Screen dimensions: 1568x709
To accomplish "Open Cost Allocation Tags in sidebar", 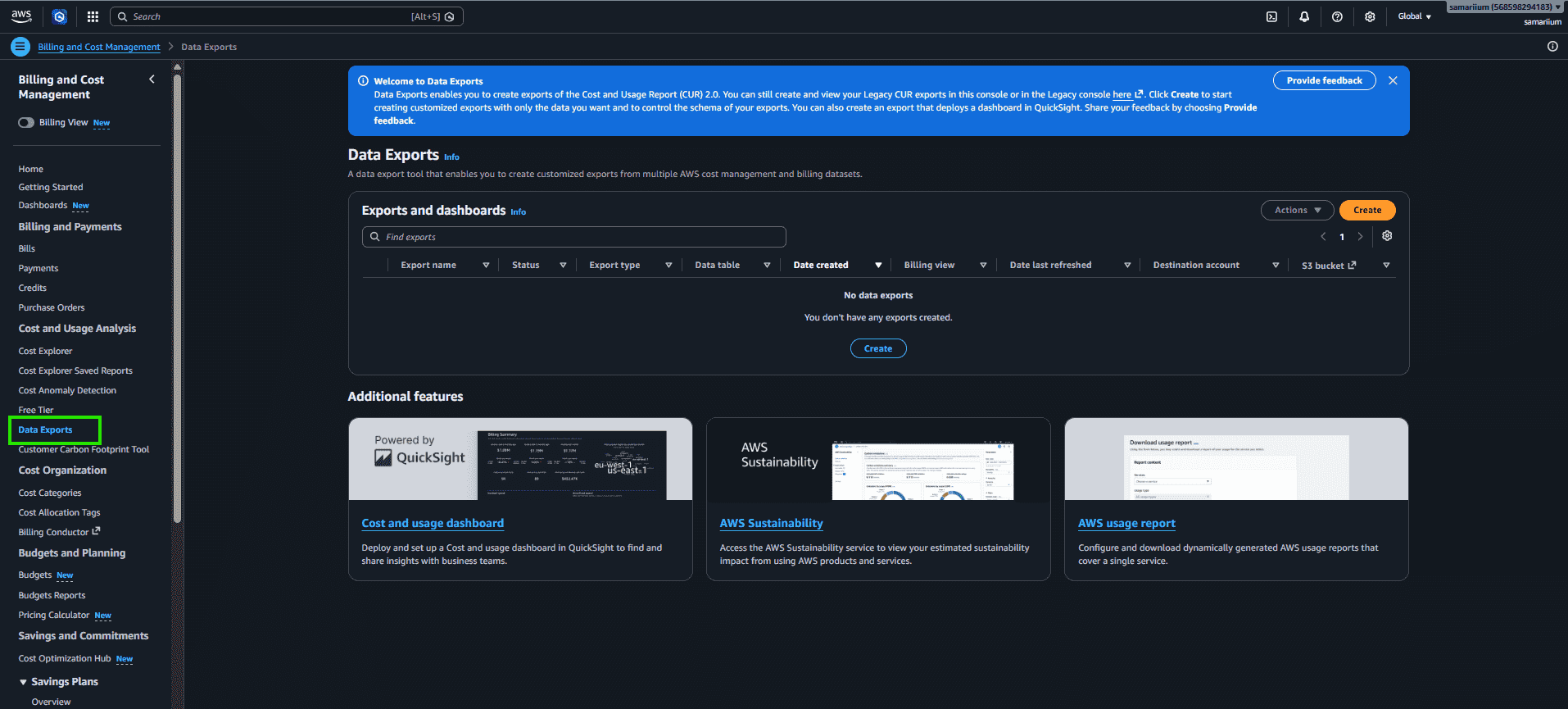I will (59, 512).
